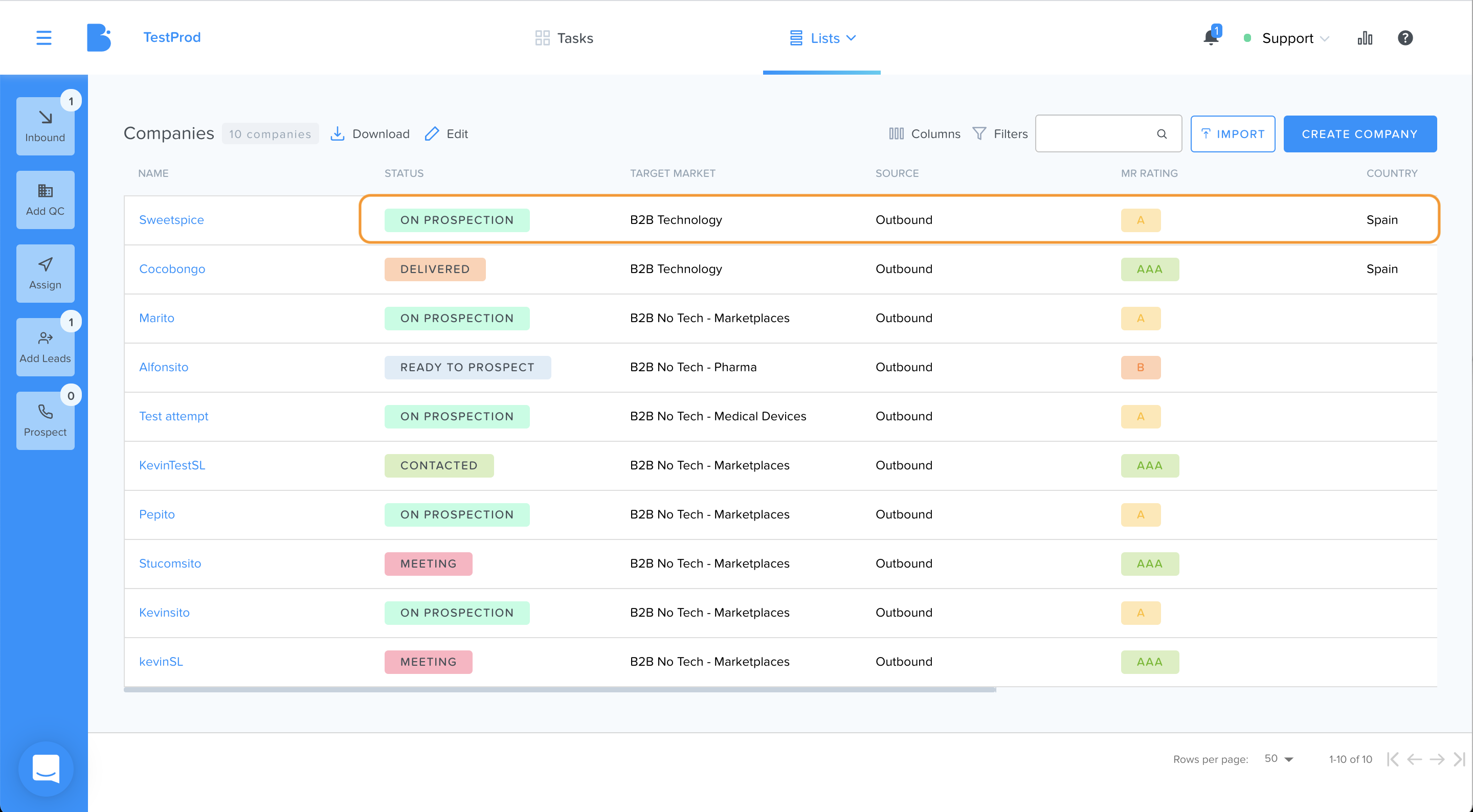Open the Columns selector

tap(925, 134)
